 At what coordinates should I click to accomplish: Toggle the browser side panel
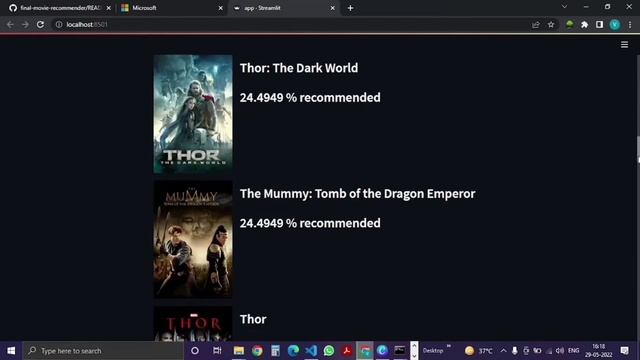[x=599, y=24]
